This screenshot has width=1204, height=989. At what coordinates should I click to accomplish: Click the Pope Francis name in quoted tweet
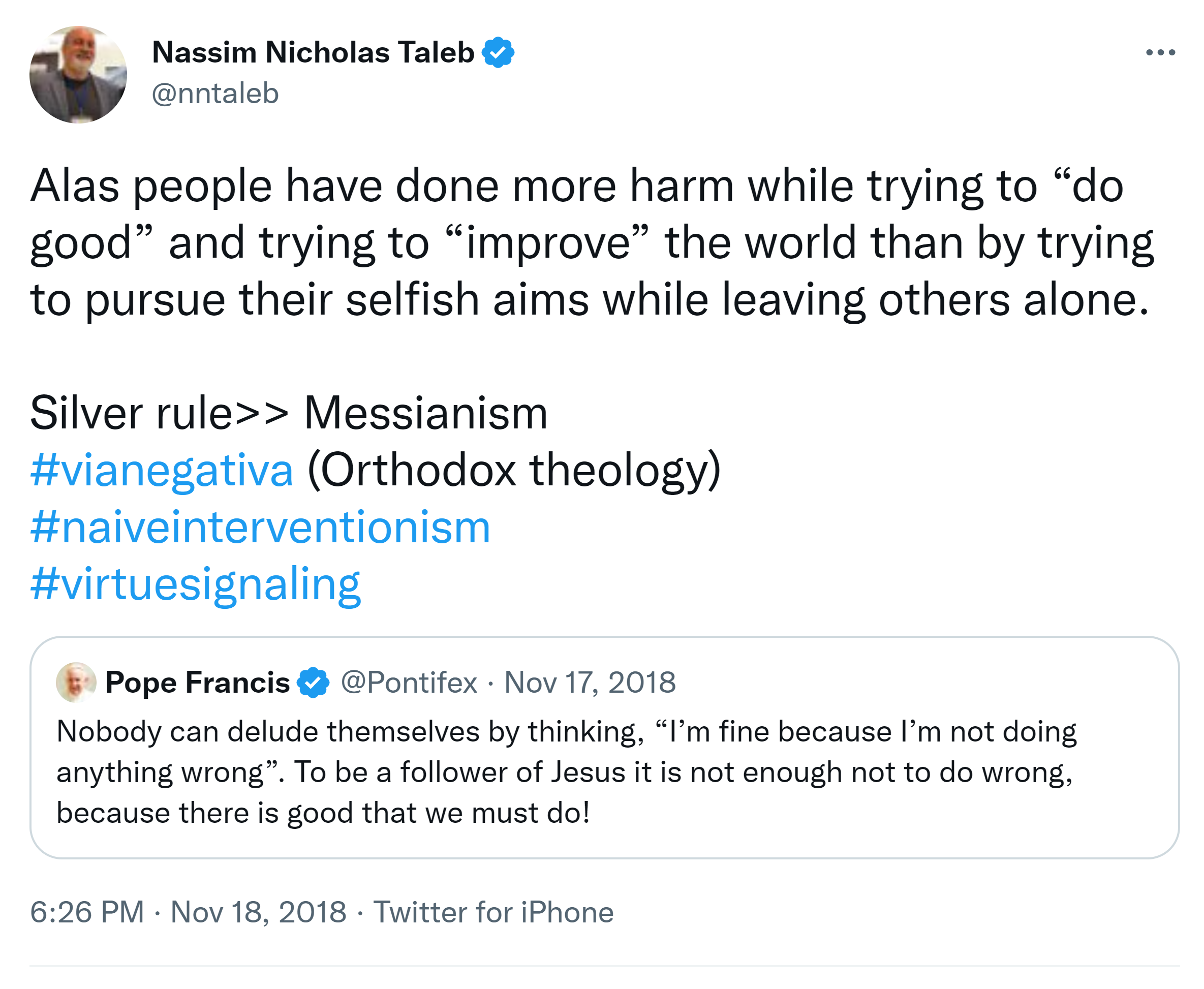[197, 682]
